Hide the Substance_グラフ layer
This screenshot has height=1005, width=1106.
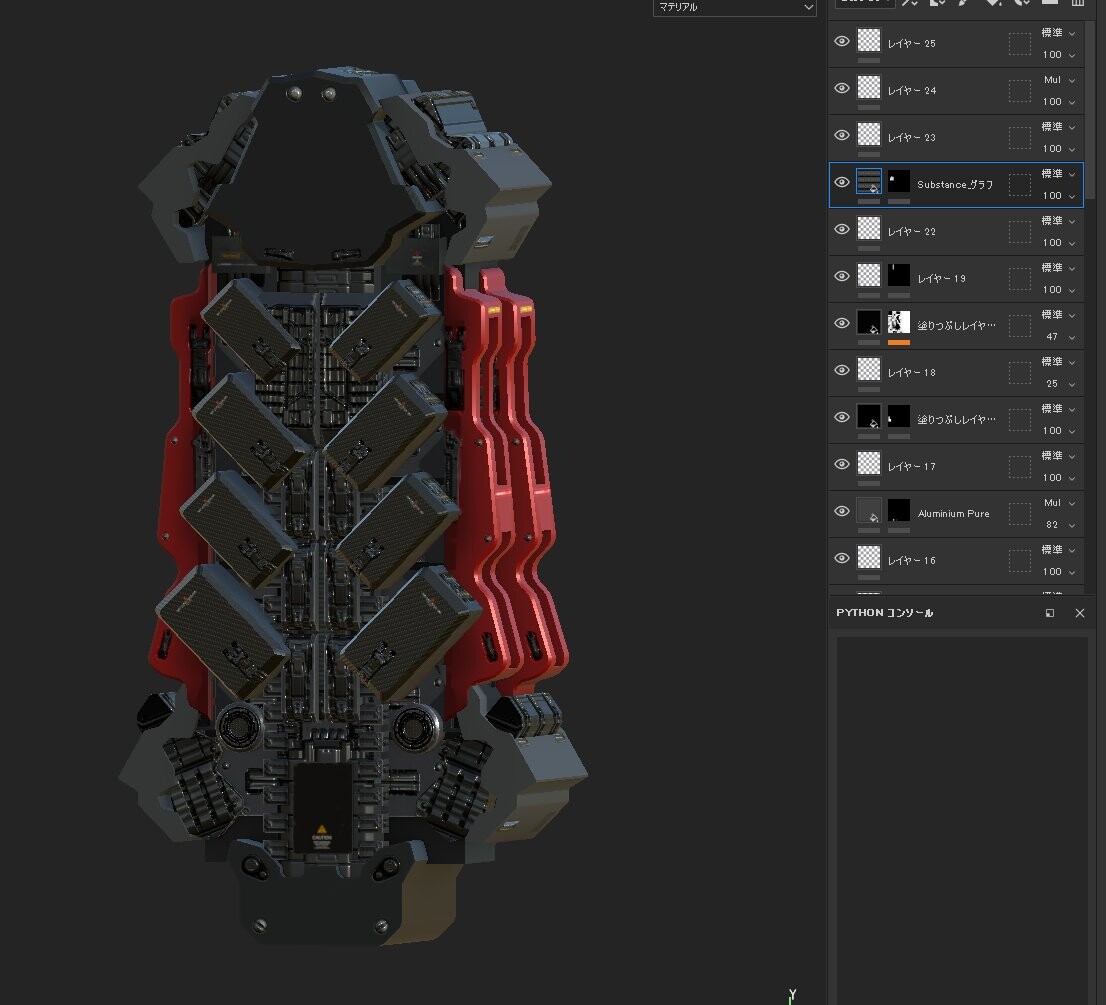(x=841, y=182)
